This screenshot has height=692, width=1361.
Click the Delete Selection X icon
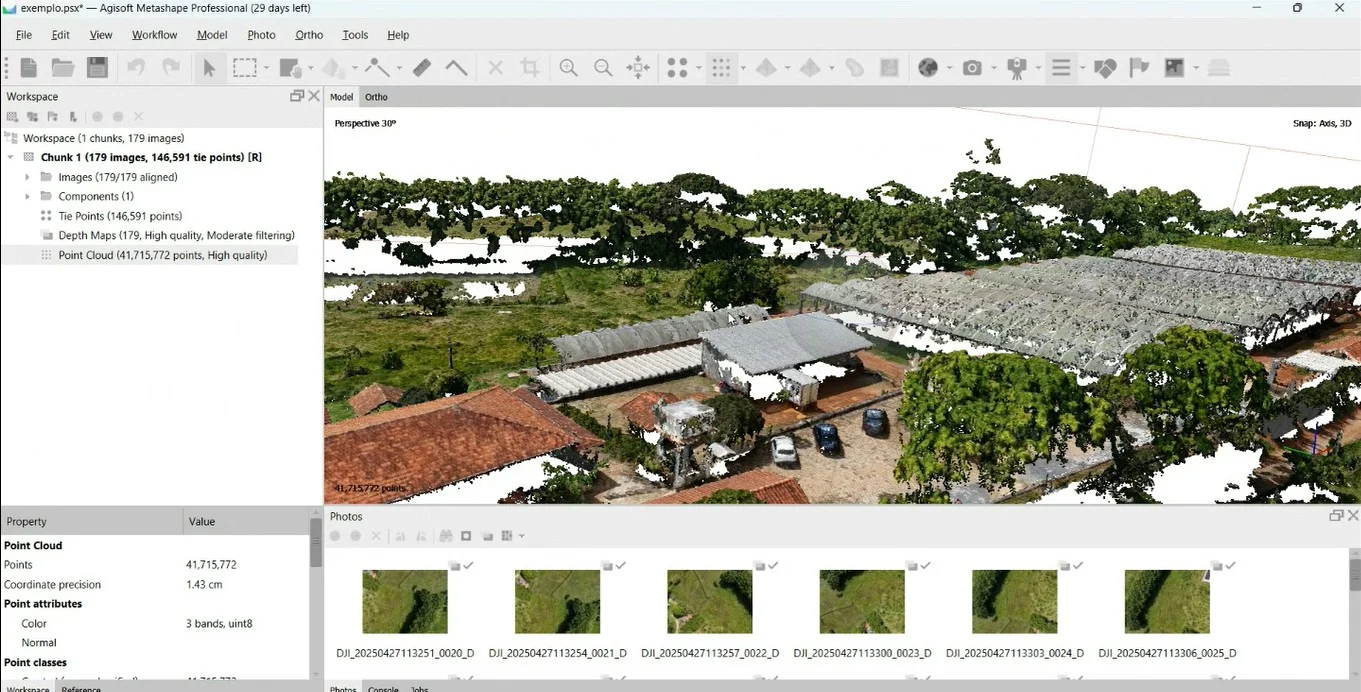tap(495, 67)
